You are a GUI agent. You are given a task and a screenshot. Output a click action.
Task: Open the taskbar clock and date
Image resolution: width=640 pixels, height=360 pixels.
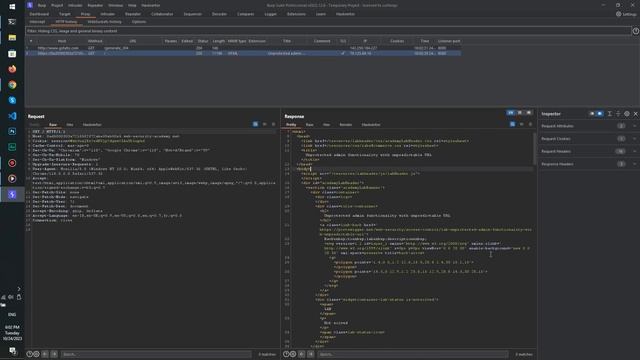click(12, 333)
